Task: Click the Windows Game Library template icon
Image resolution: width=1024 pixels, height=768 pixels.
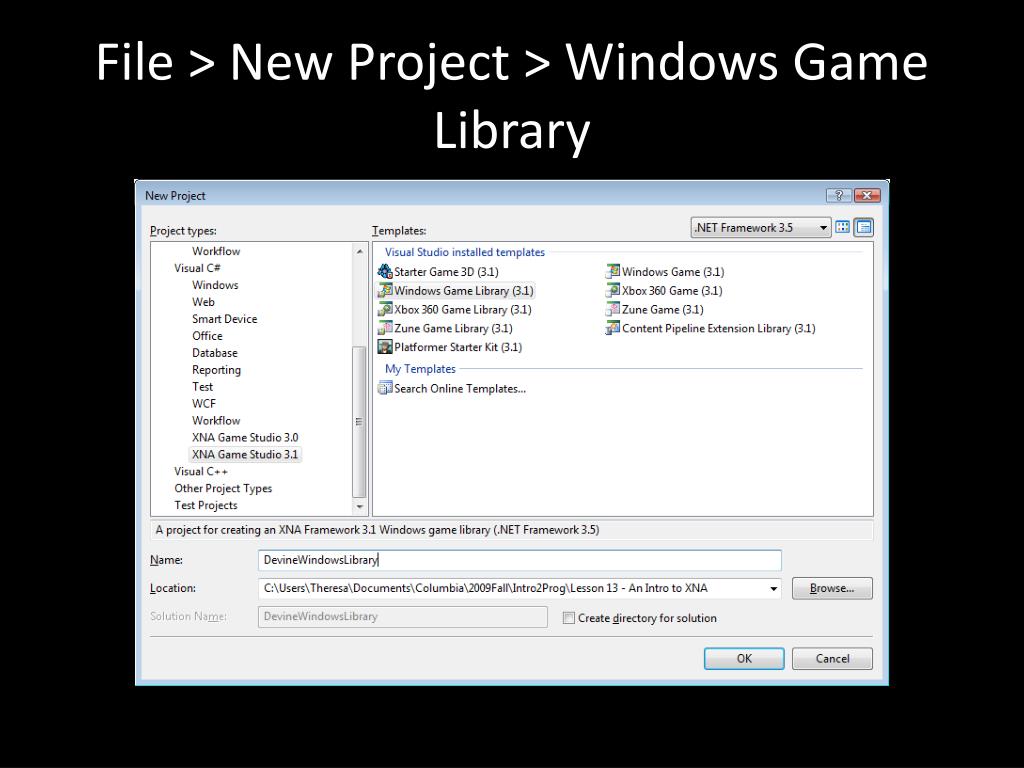Action: click(x=385, y=290)
